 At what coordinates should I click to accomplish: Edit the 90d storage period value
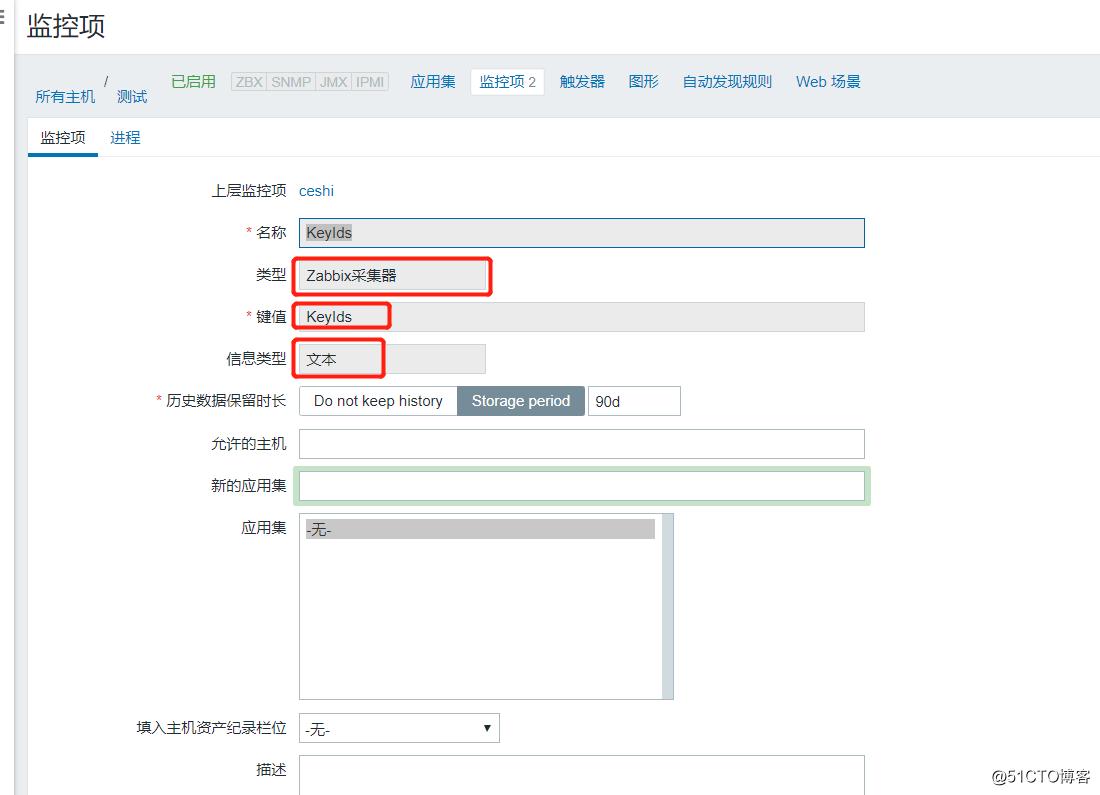(634, 401)
